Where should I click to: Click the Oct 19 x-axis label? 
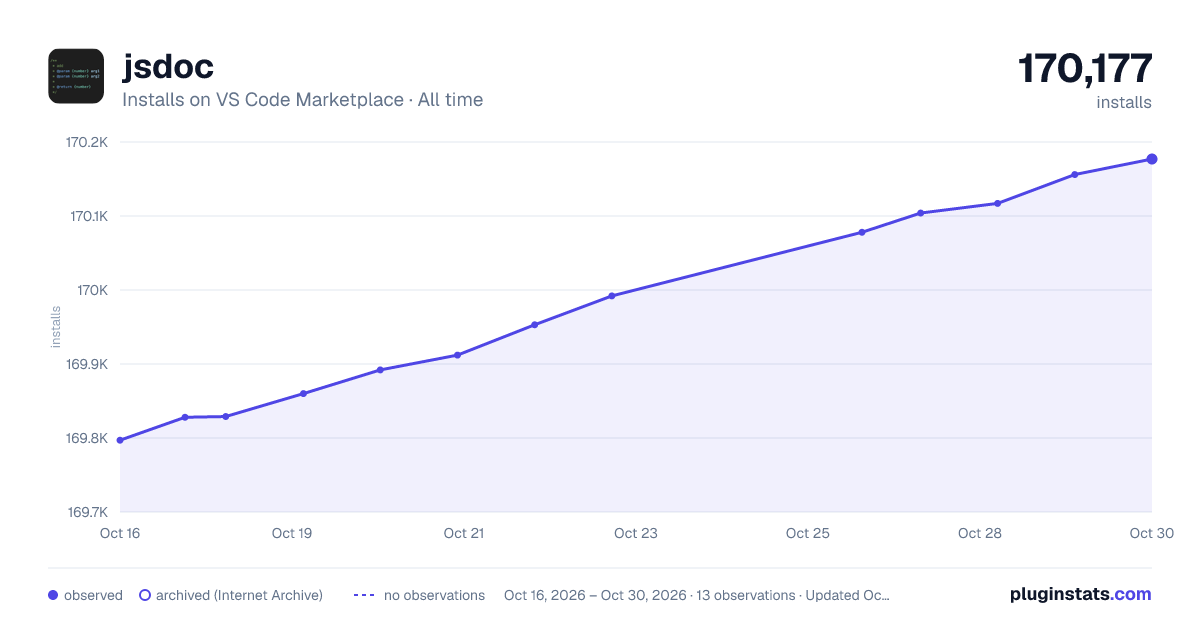pos(292,533)
